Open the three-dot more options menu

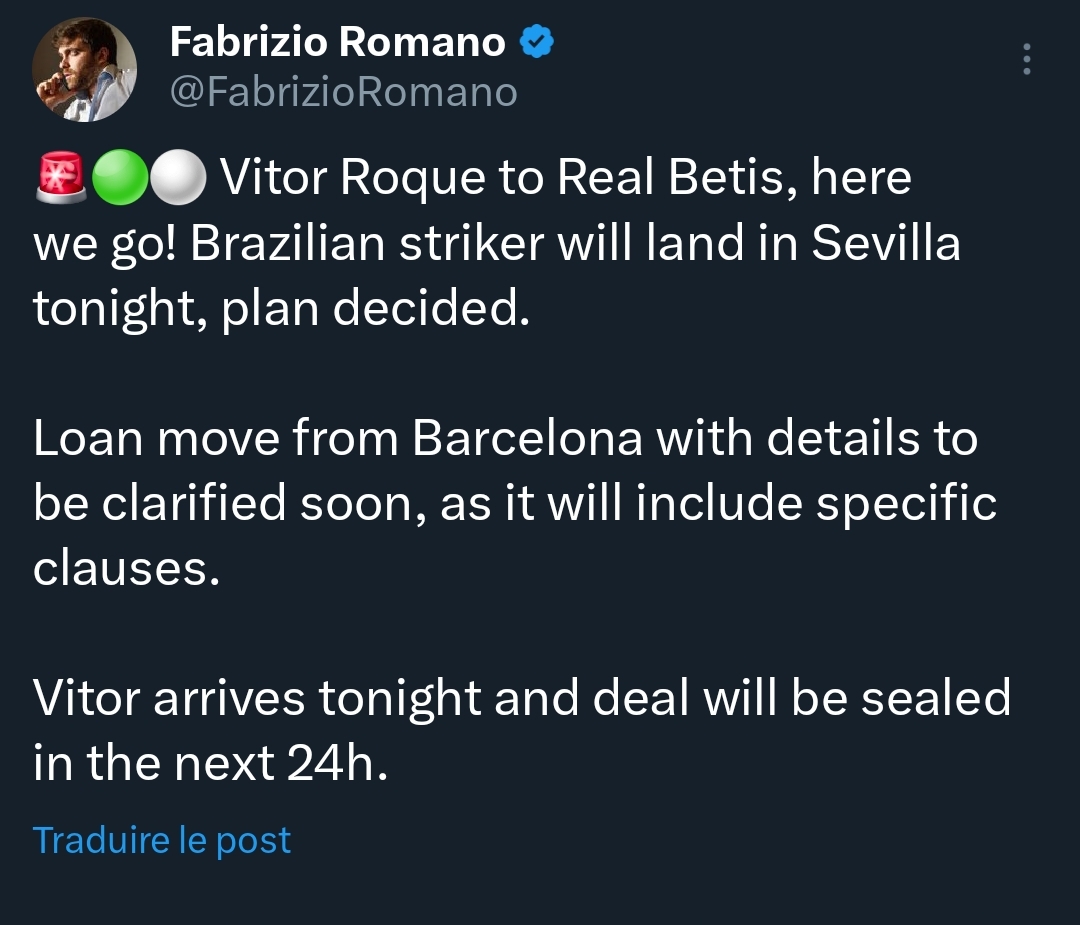click(1026, 59)
